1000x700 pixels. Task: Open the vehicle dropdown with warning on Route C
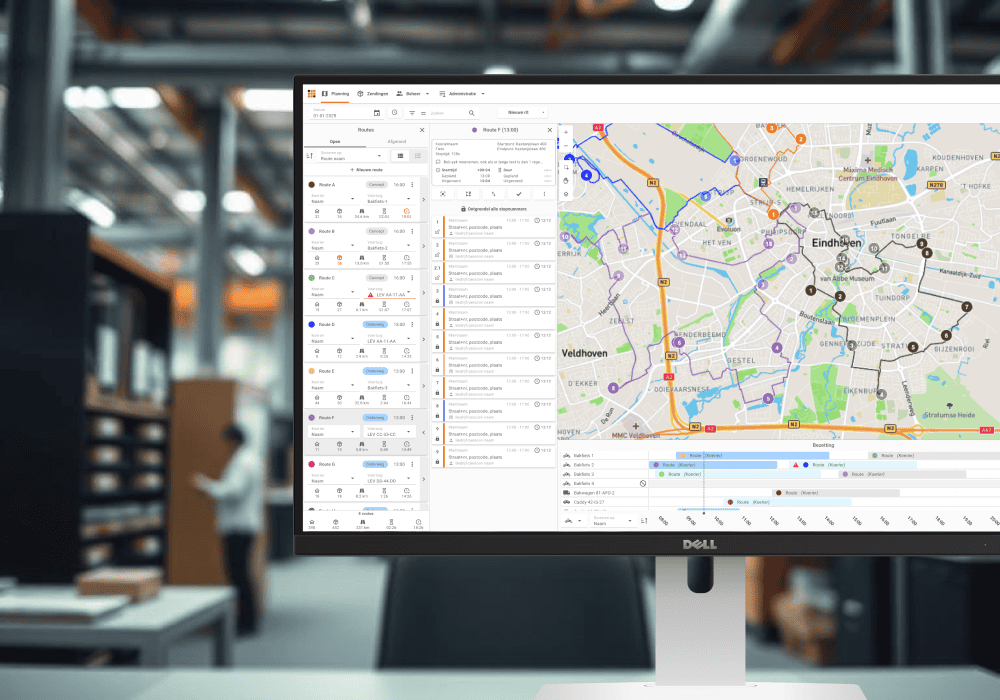pyautogui.click(x=389, y=293)
